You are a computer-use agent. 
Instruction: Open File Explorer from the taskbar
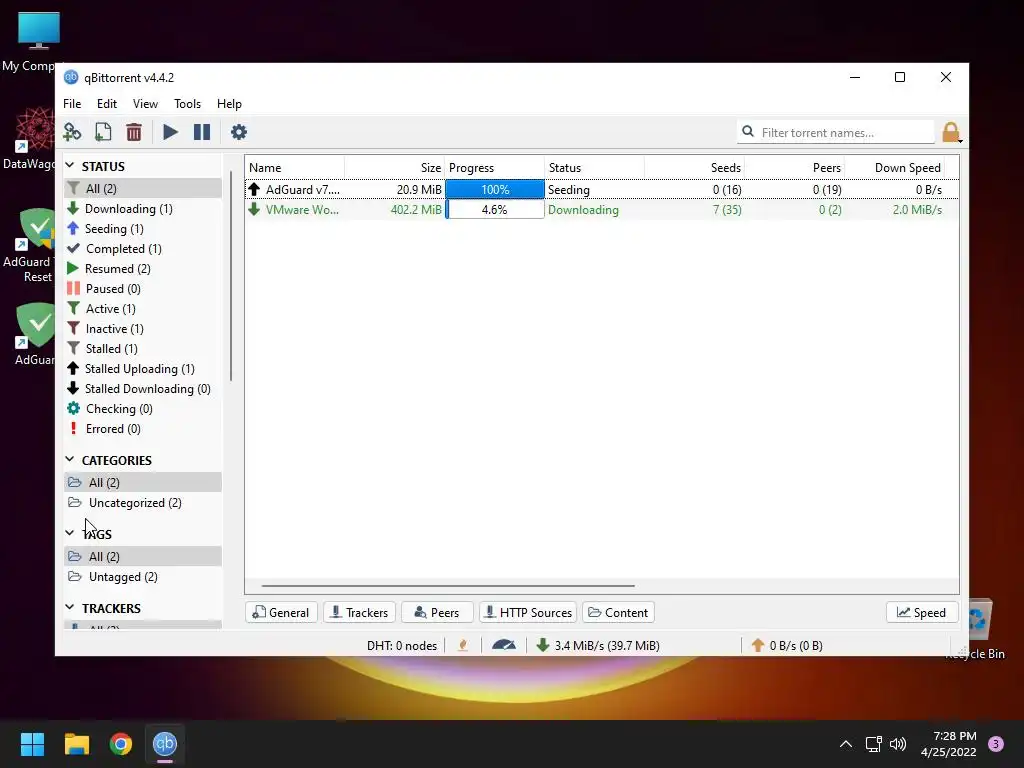click(x=76, y=744)
